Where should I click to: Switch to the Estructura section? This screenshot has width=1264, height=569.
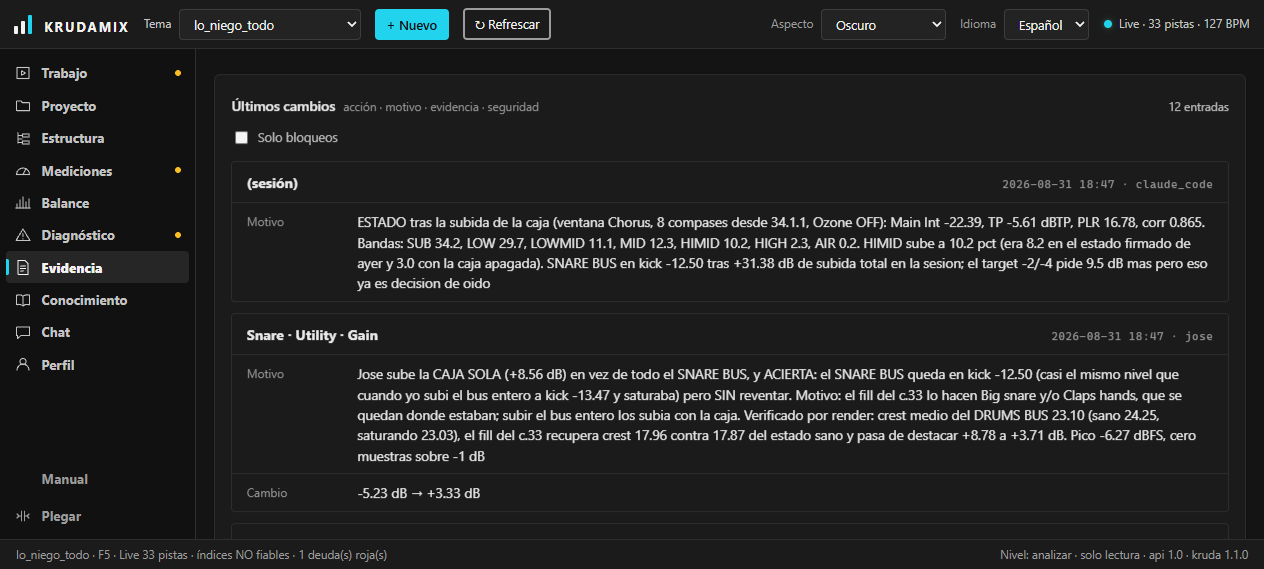coord(98,138)
